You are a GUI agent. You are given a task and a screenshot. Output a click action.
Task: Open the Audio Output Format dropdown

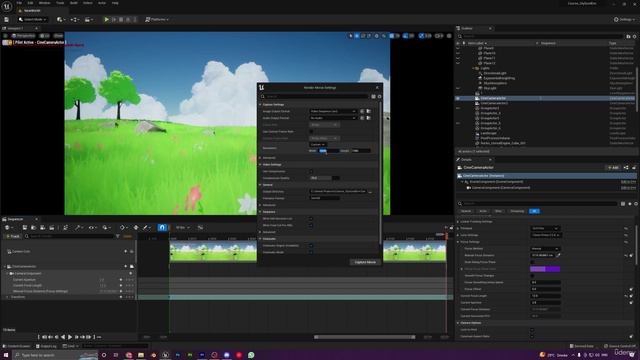point(333,118)
